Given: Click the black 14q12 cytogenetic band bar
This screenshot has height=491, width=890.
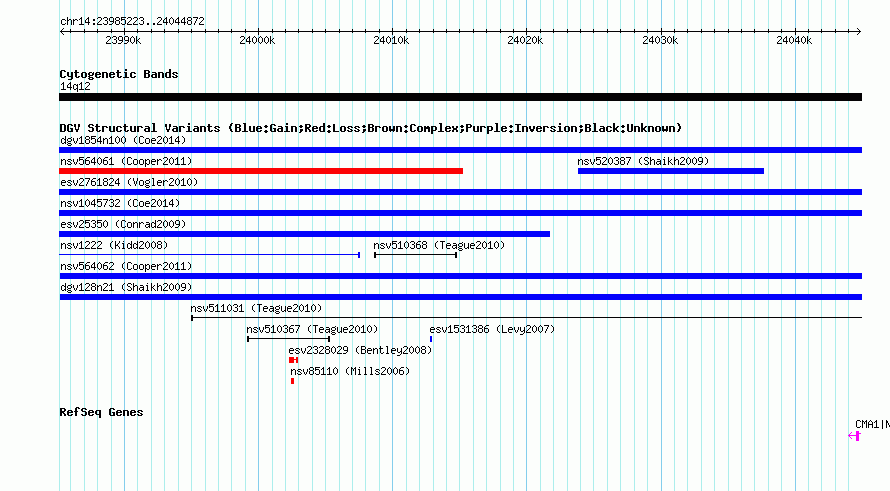Looking at the screenshot, I should click(x=460, y=97).
